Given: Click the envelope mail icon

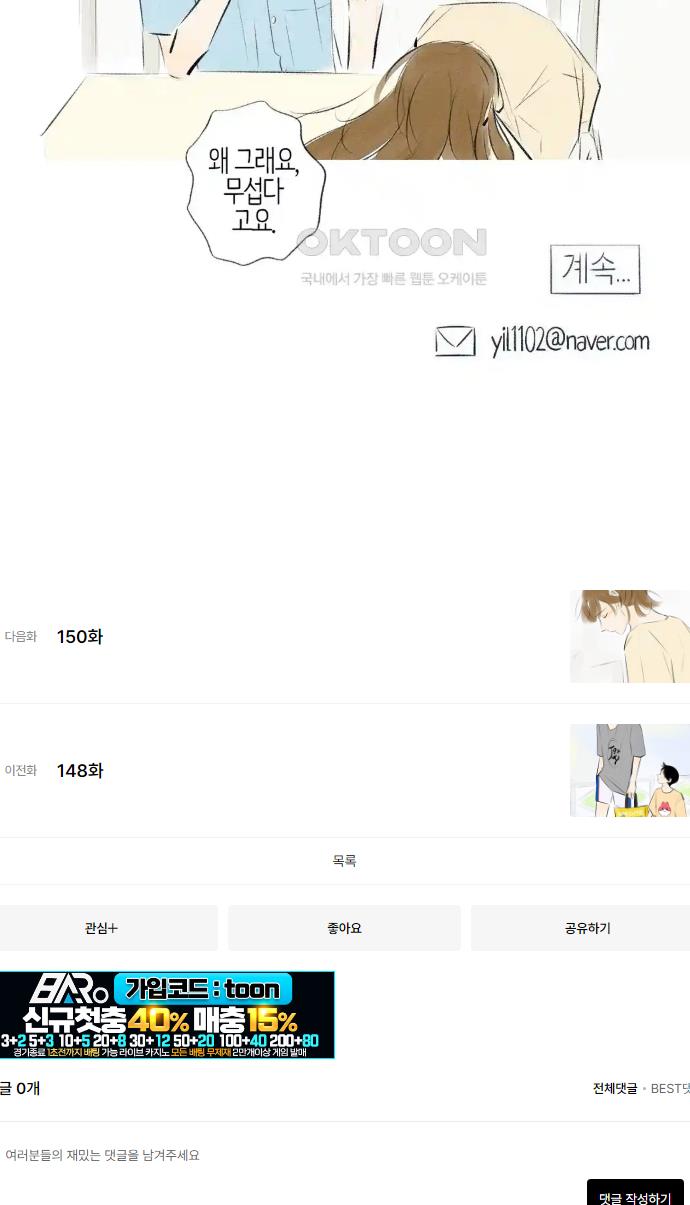Looking at the screenshot, I should pos(455,342).
